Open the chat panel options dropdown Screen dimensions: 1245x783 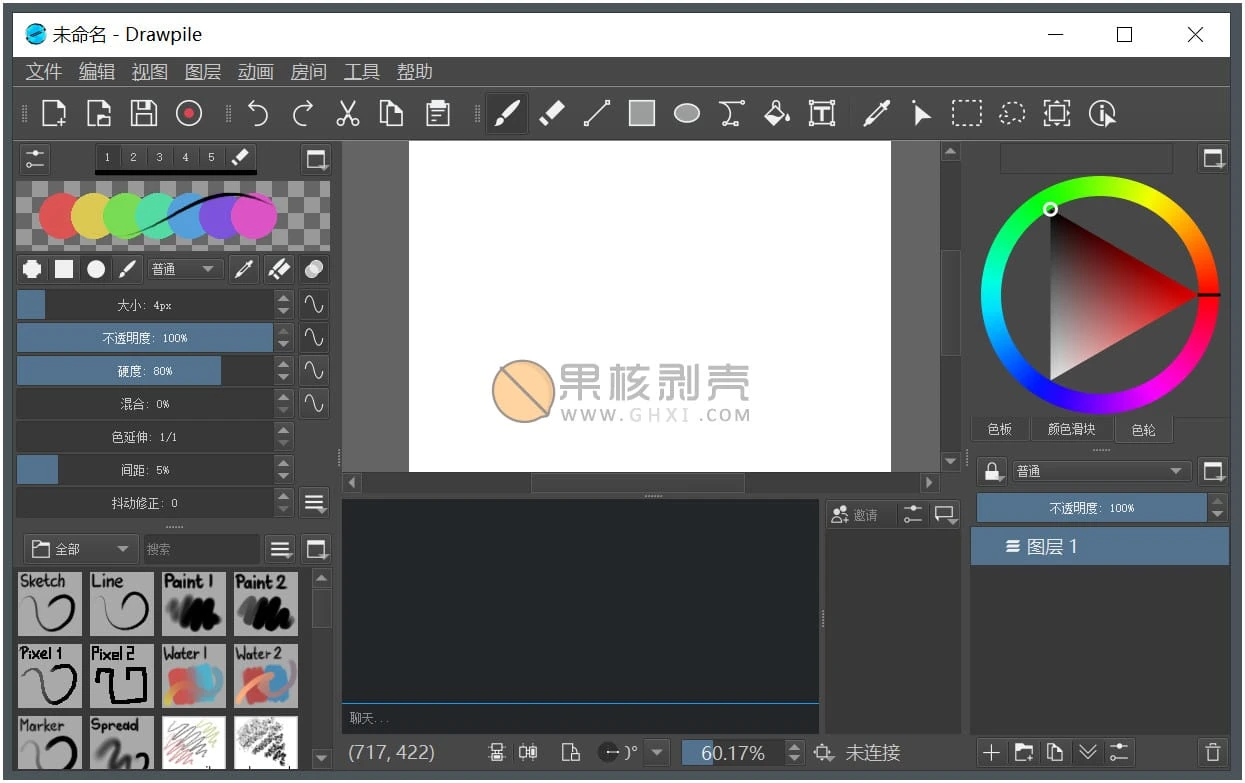tap(945, 514)
